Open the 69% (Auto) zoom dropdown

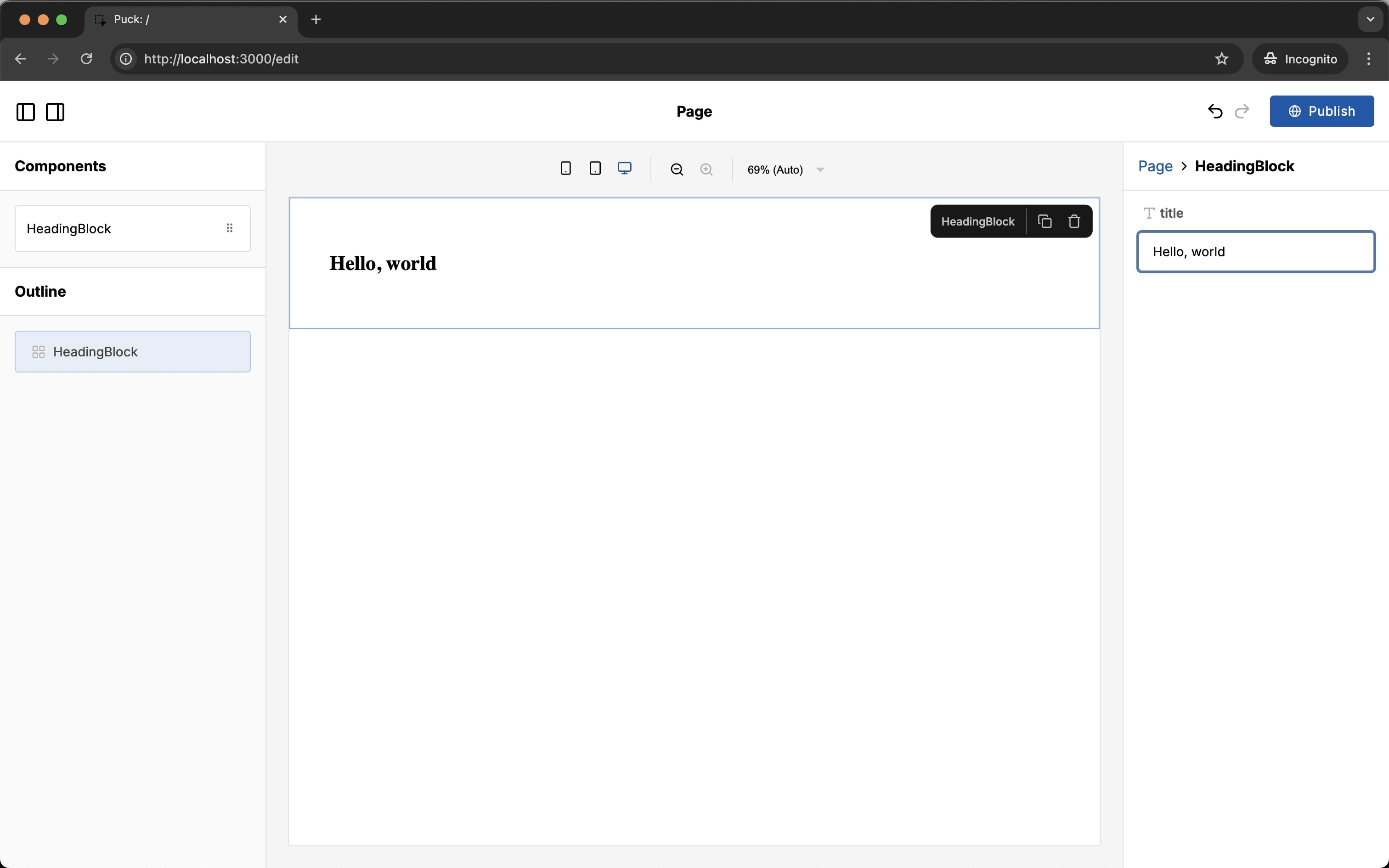tap(785, 170)
